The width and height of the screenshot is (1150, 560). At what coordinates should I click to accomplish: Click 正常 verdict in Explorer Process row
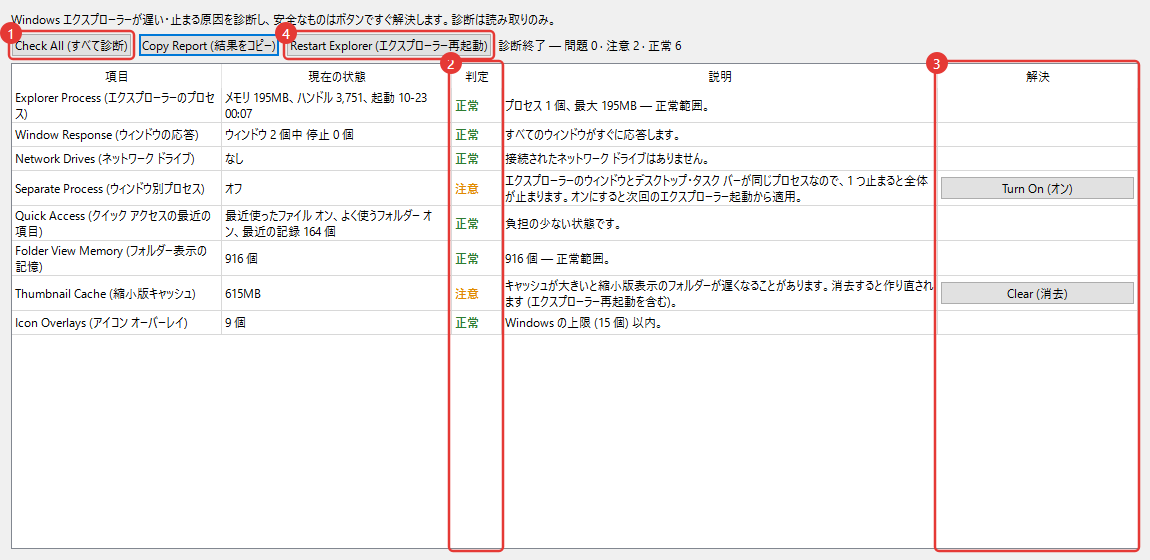tap(467, 106)
